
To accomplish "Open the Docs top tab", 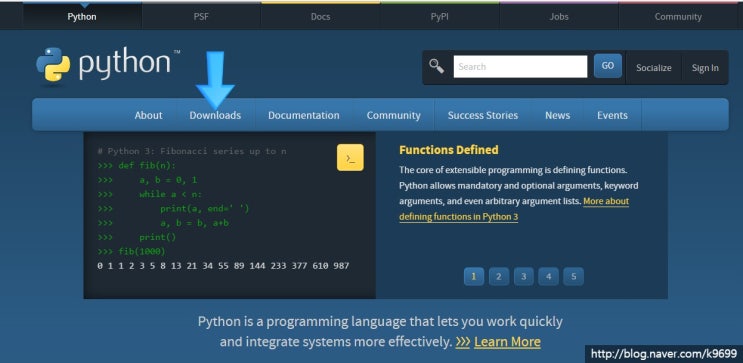I will (x=320, y=17).
